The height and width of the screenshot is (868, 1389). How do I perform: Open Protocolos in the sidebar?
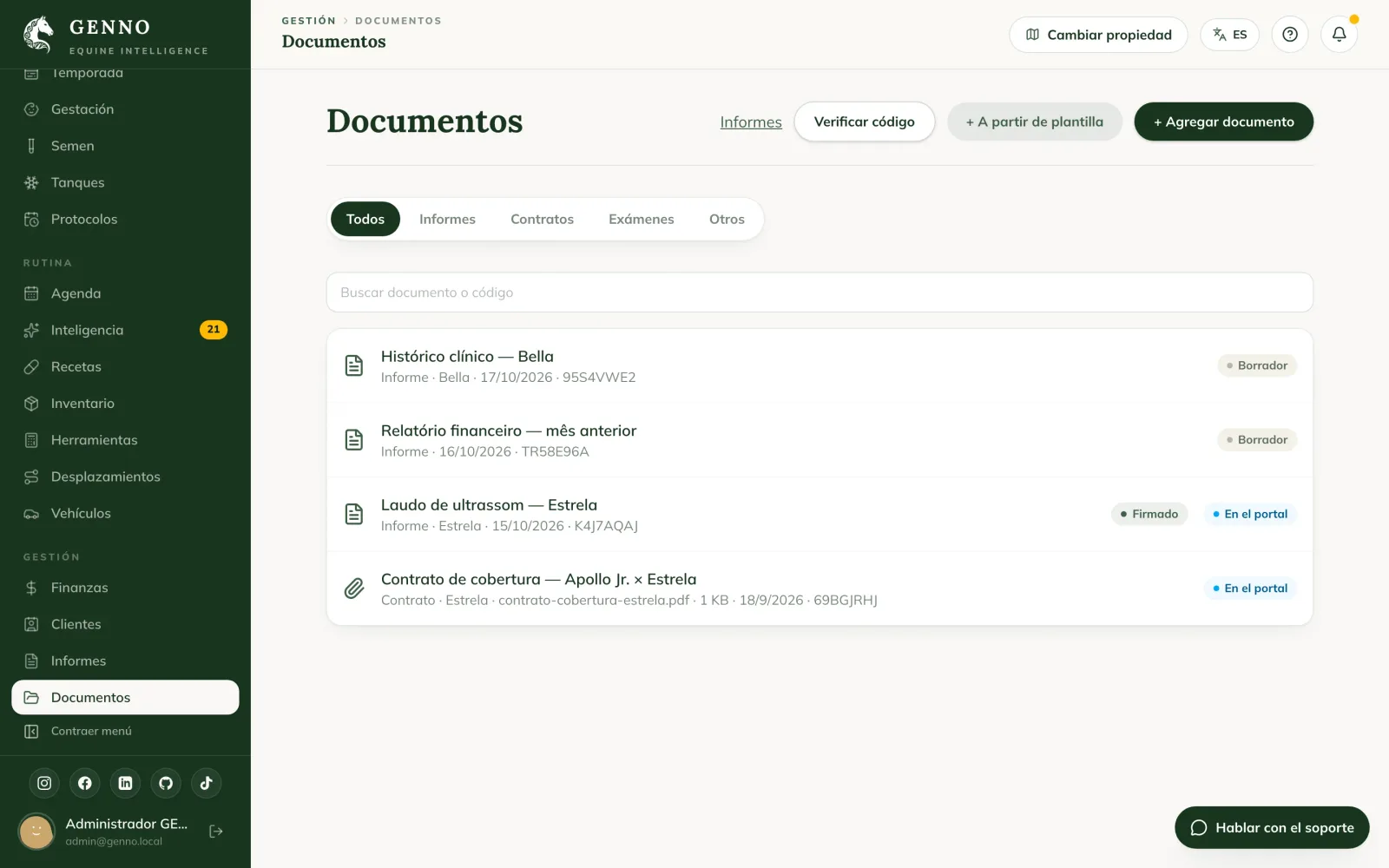125,219
